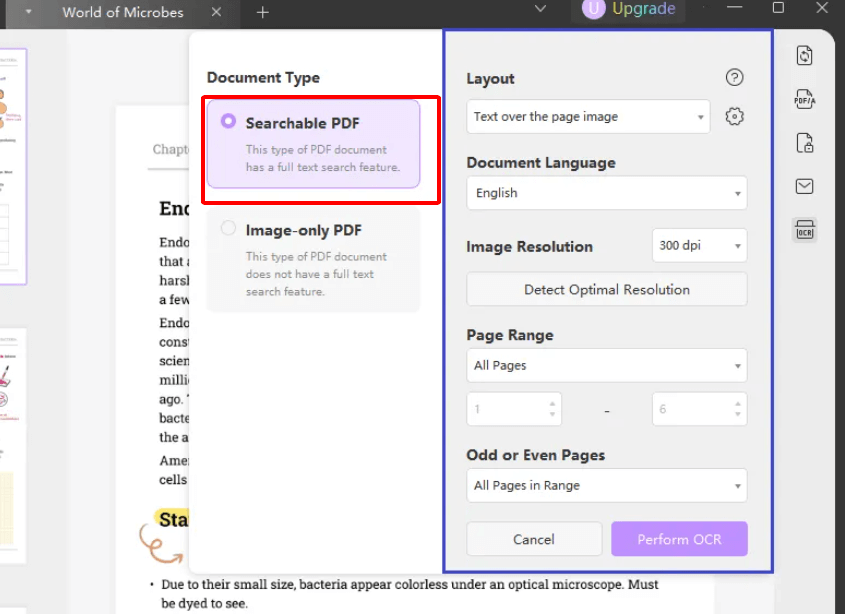Open the Page Range dropdown showing All Pages
Screen dimensions: 845x614
click(606, 365)
